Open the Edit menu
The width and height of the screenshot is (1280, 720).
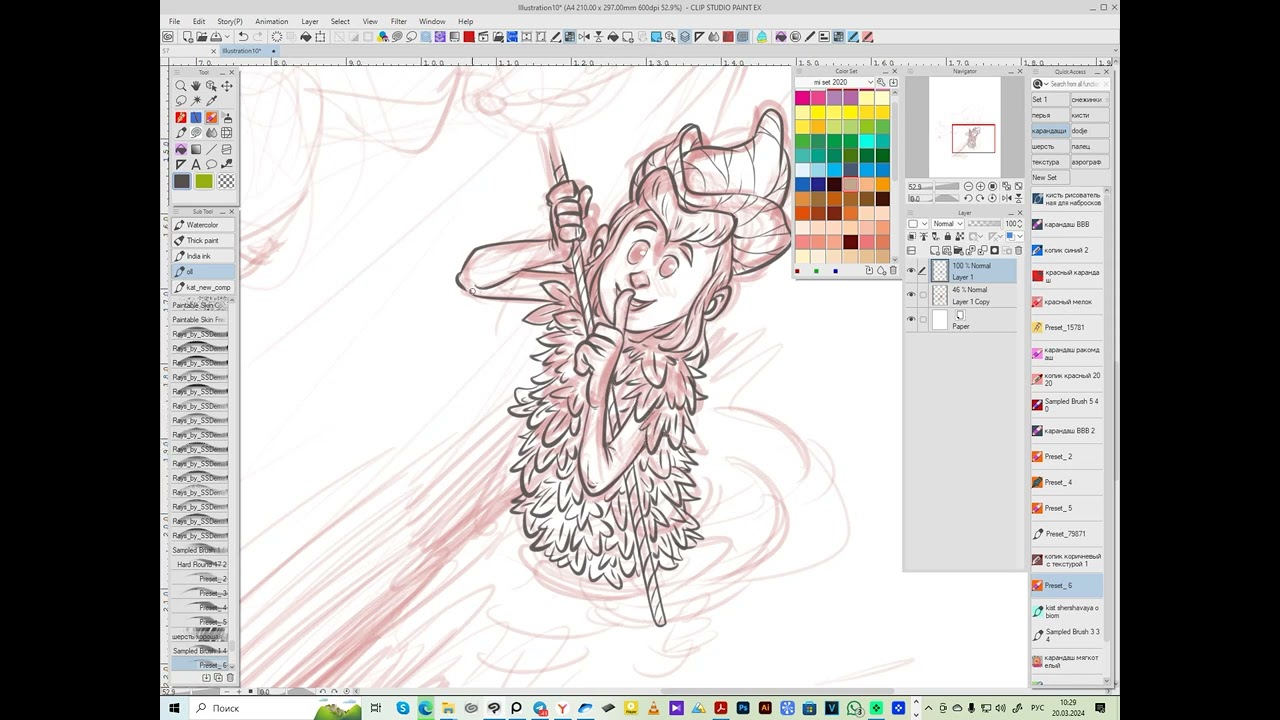coord(199,21)
